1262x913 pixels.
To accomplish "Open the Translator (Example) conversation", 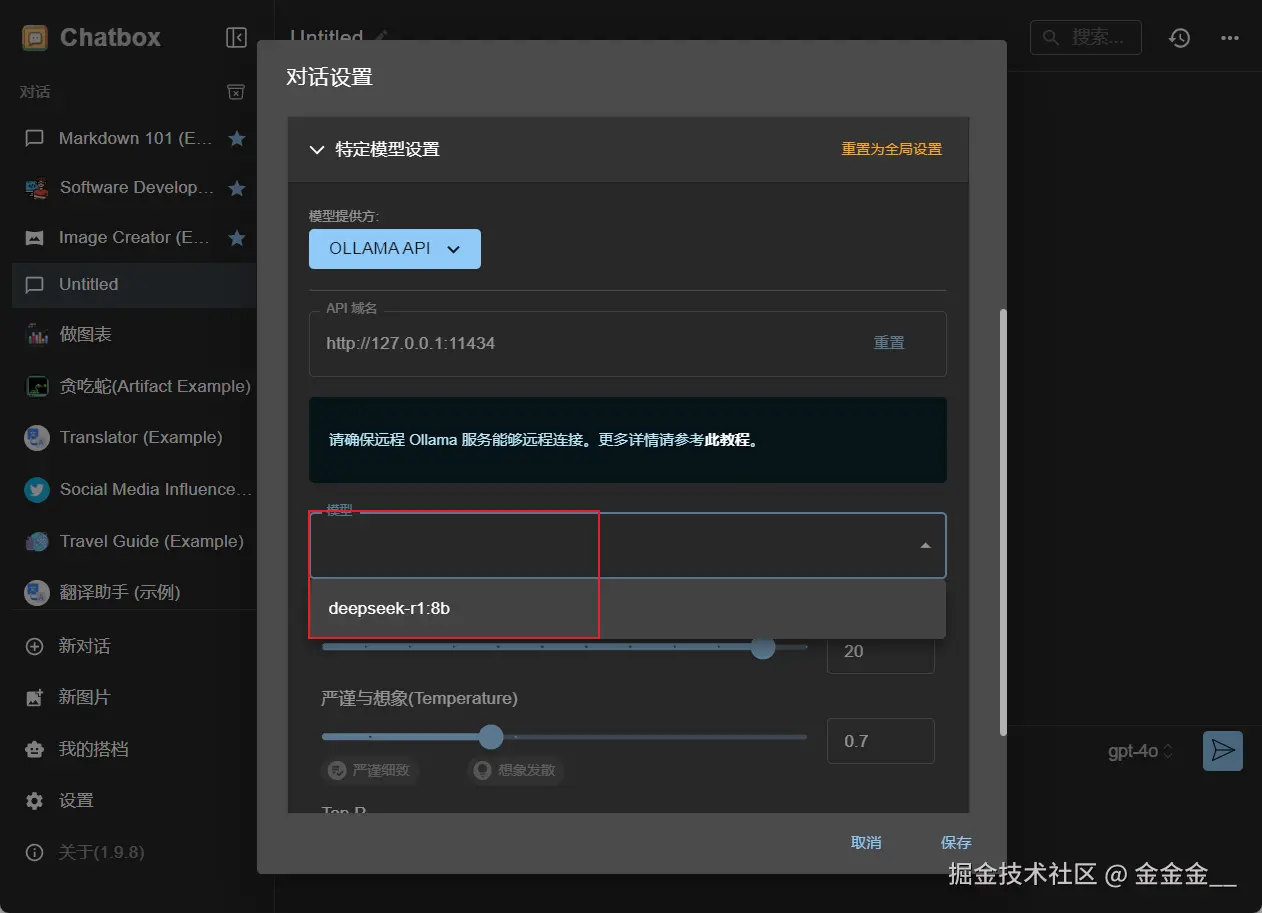I will tap(135, 437).
